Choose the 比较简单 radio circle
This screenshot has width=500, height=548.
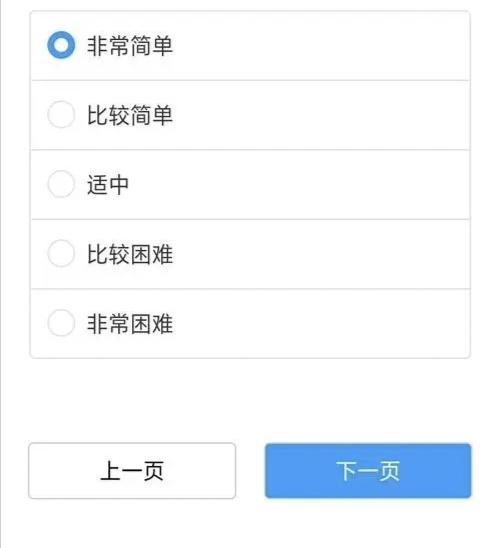(61, 115)
